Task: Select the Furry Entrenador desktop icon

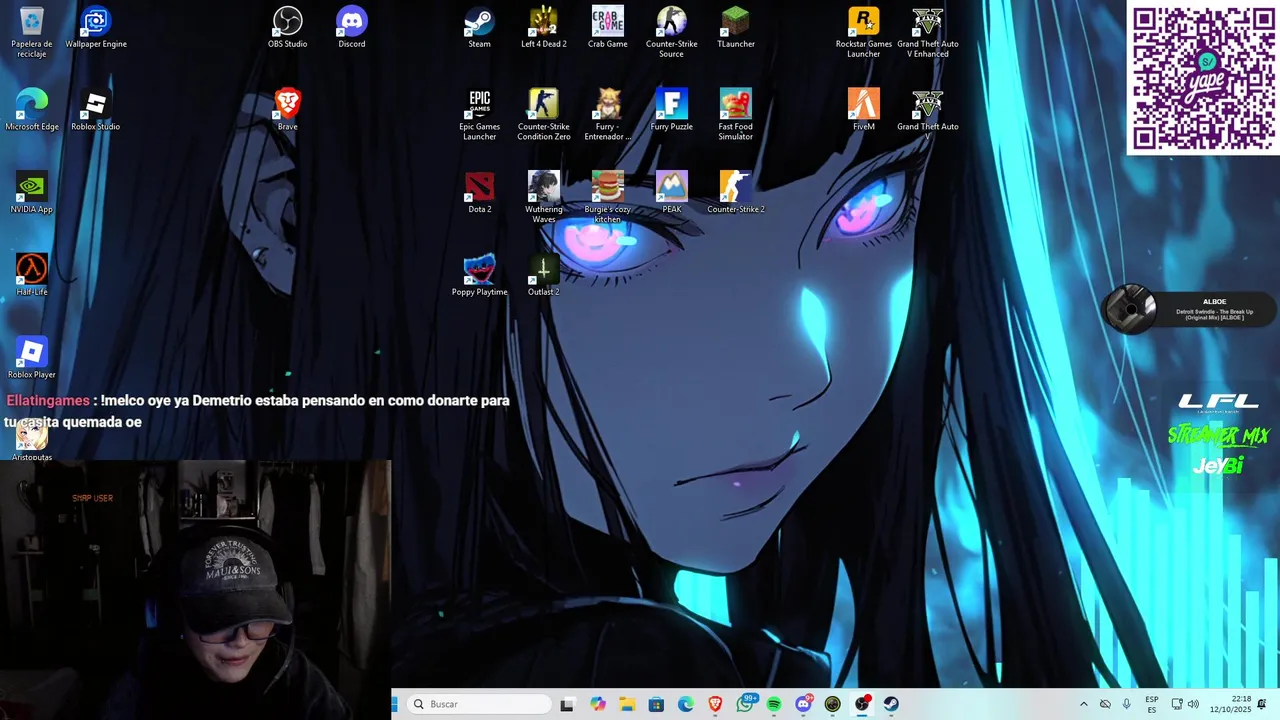Action: [x=608, y=115]
